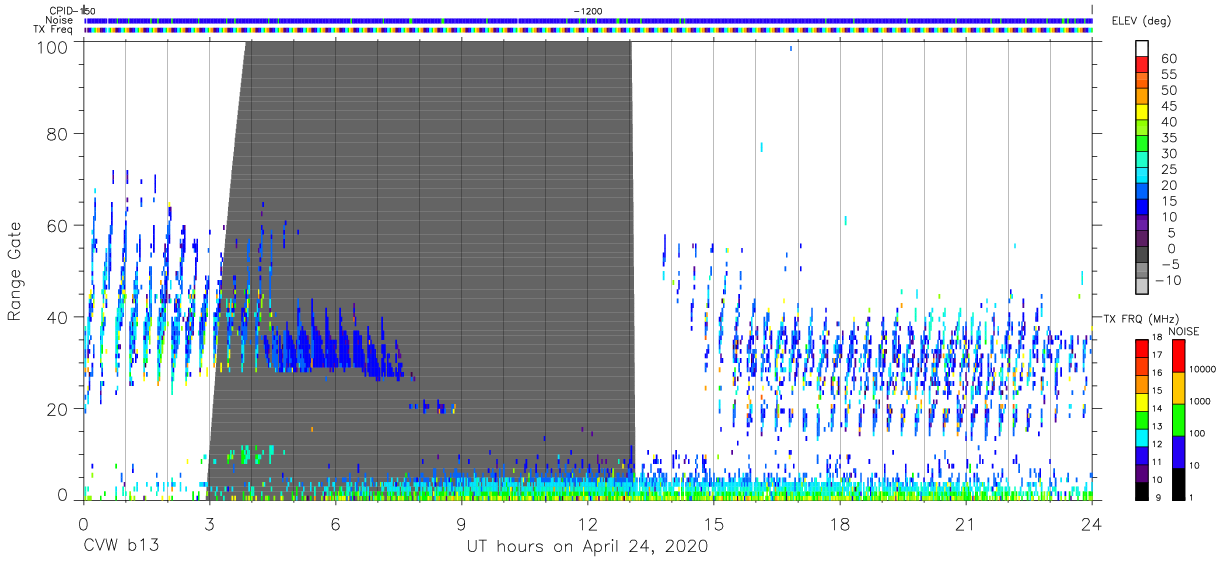Click the '25' label on the ELEV colorbar
This screenshot has height=567, width=1228.
click(x=1168, y=170)
